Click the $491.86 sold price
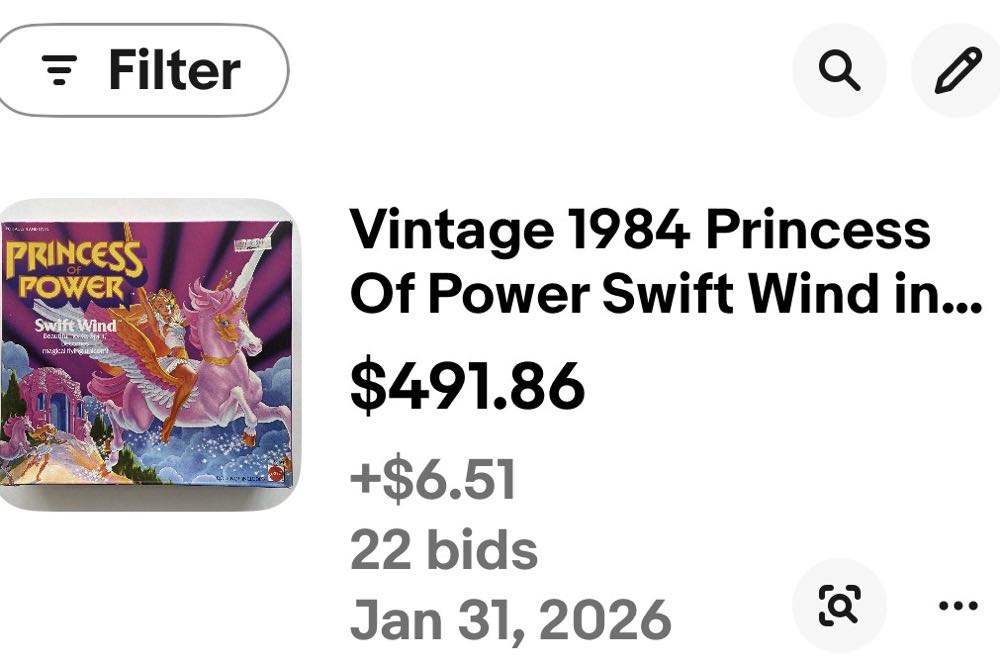Image resolution: width=1000 pixels, height=664 pixels. (x=467, y=386)
